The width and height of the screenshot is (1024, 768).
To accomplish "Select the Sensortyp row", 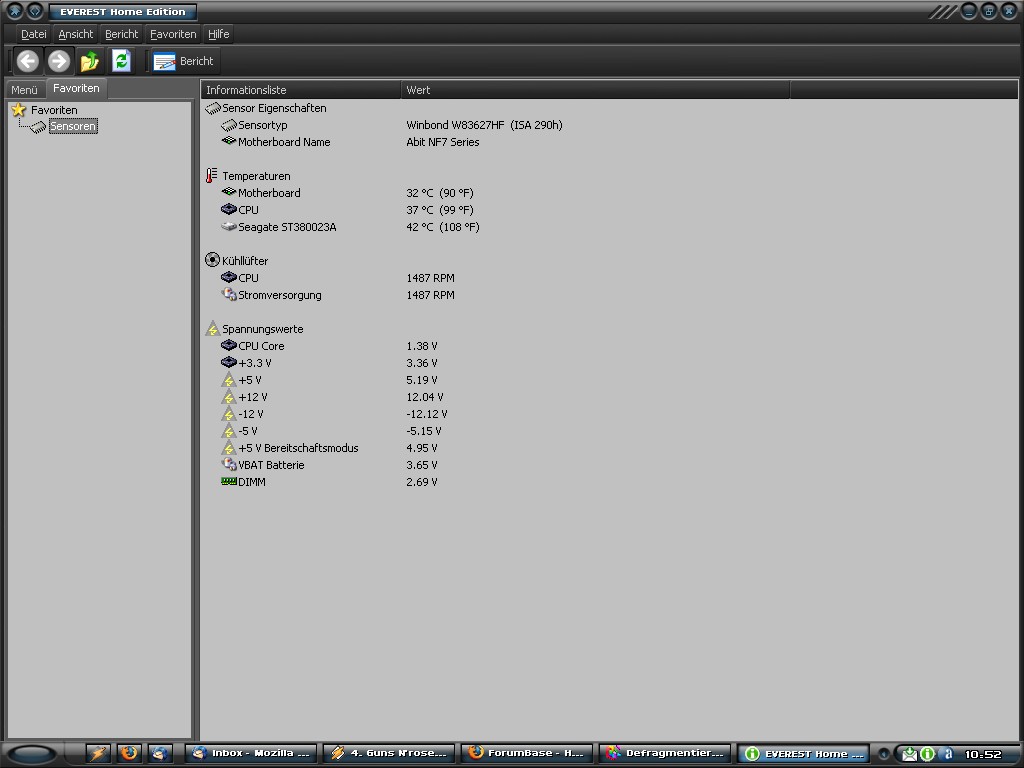I will pos(263,125).
